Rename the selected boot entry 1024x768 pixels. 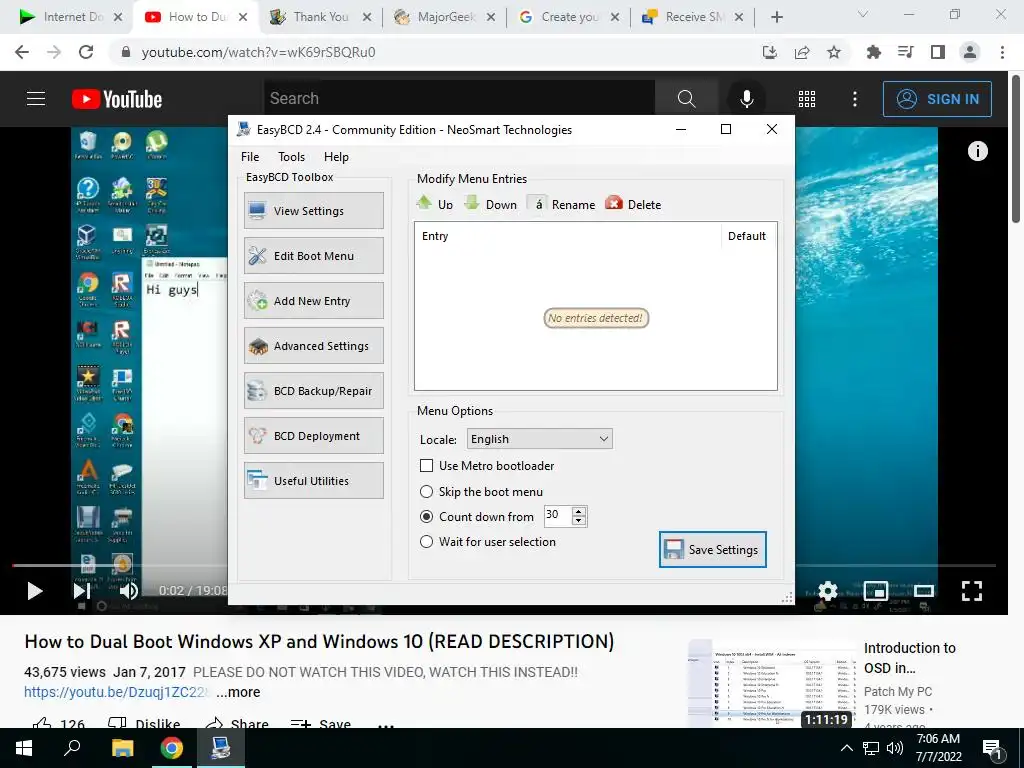click(x=562, y=204)
